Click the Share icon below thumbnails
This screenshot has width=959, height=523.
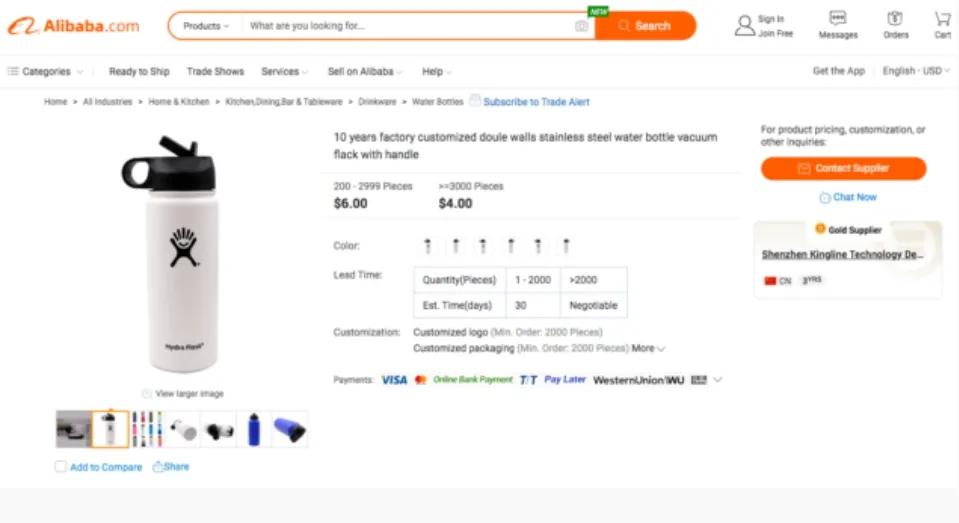[158, 467]
